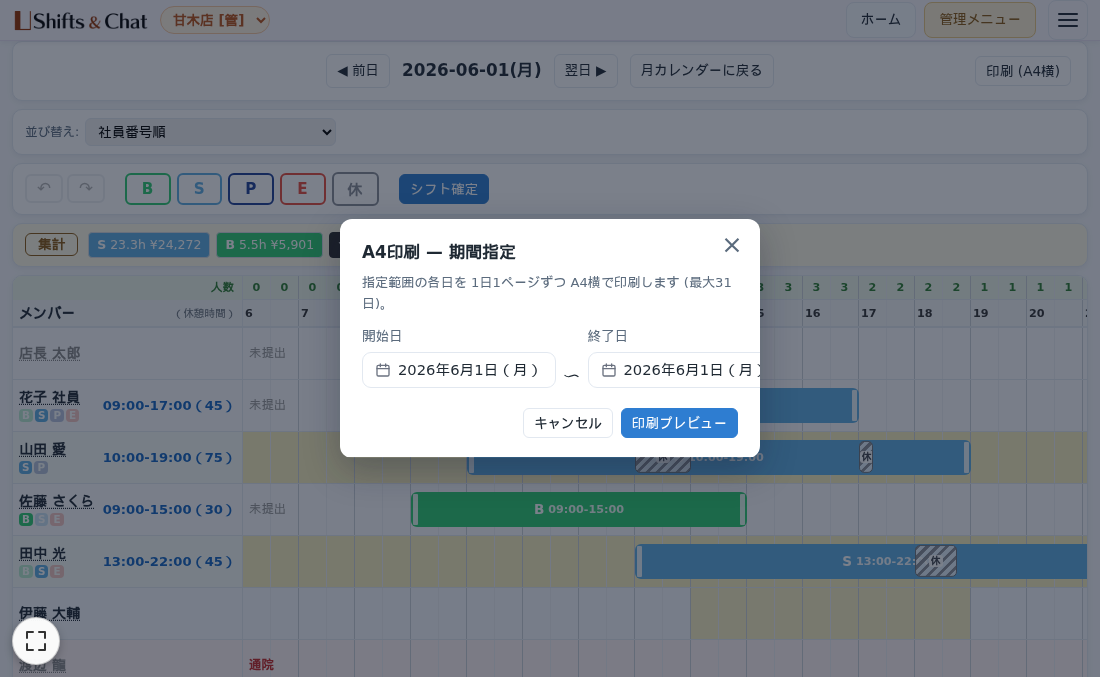Select the 休 break type button
Image resolution: width=1100 pixels, height=677 pixels.
pyautogui.click(x=355, y=189)
